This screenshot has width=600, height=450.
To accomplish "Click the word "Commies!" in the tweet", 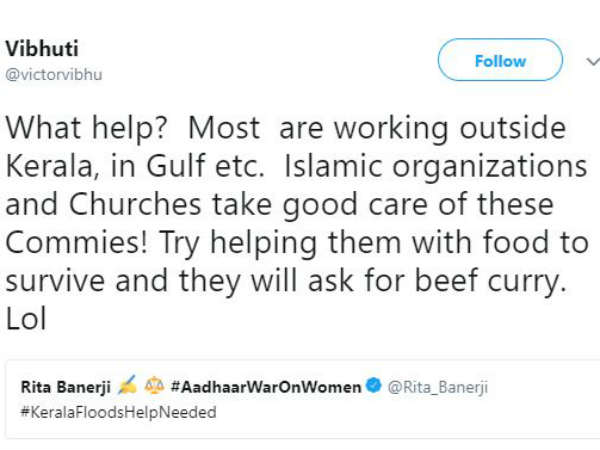I will point(77,242).
